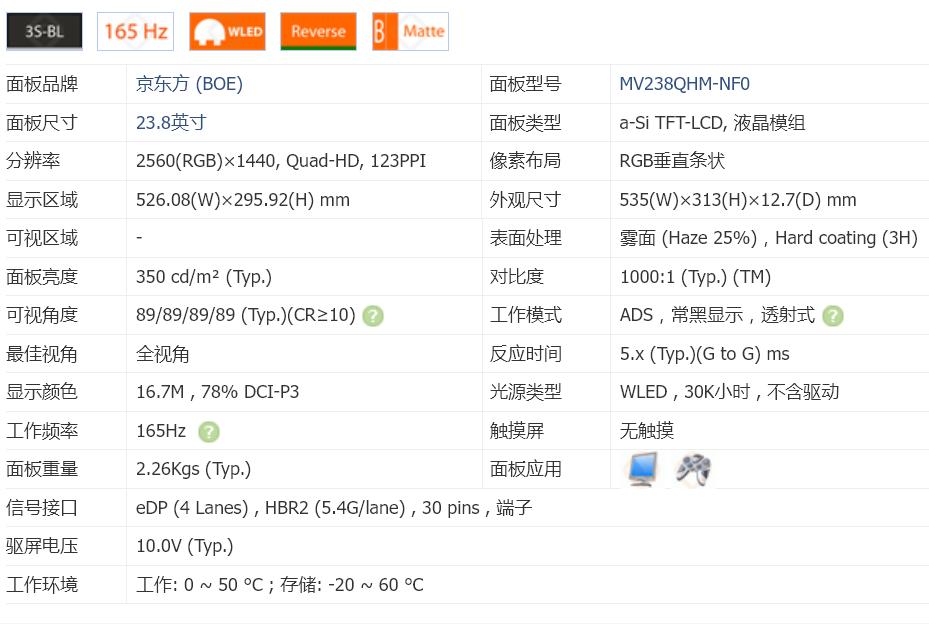
Task: Click the Matte surface badge
Action: click(409, 30)
